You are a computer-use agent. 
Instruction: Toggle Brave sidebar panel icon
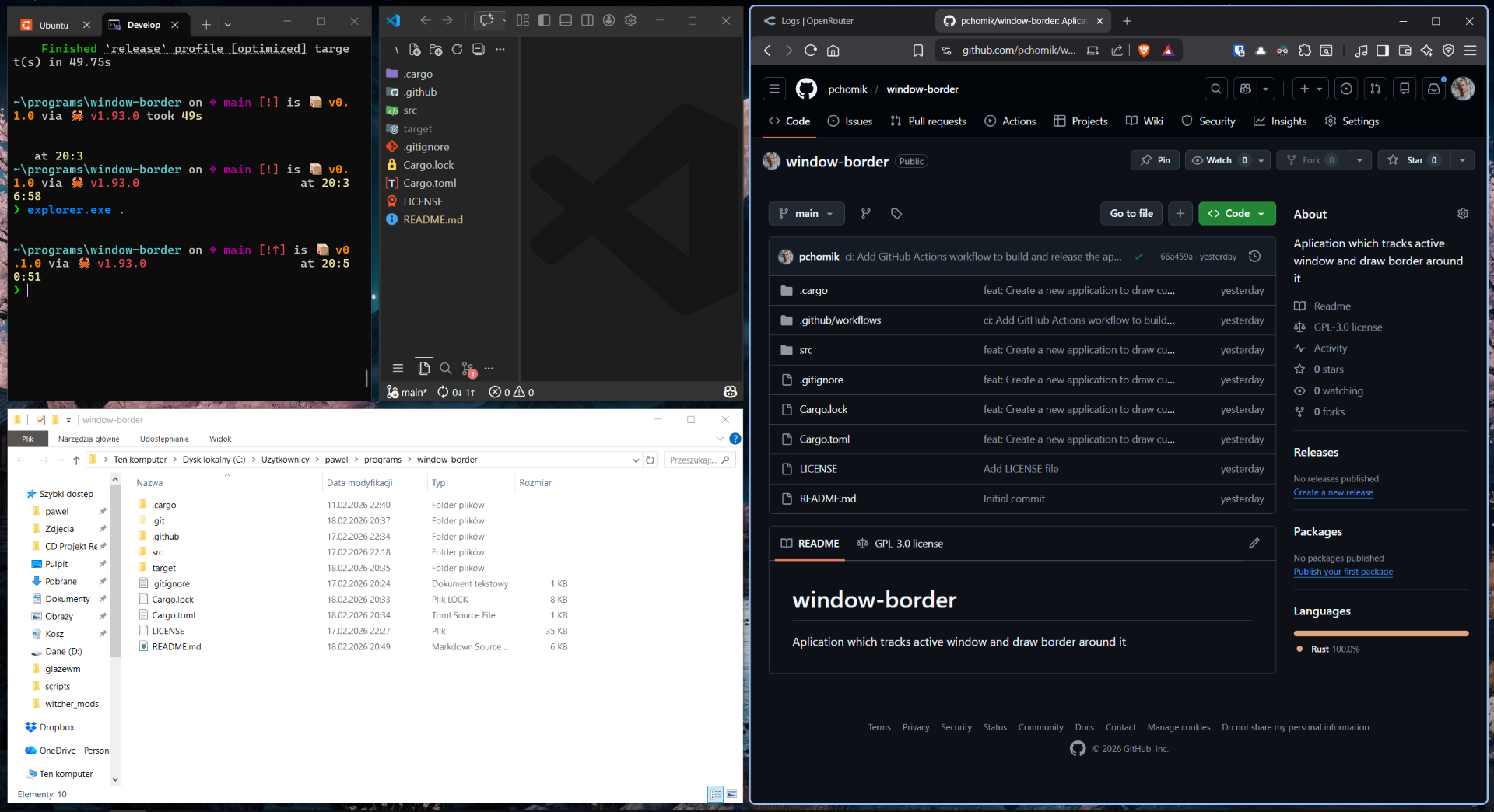click(1383, 51)
